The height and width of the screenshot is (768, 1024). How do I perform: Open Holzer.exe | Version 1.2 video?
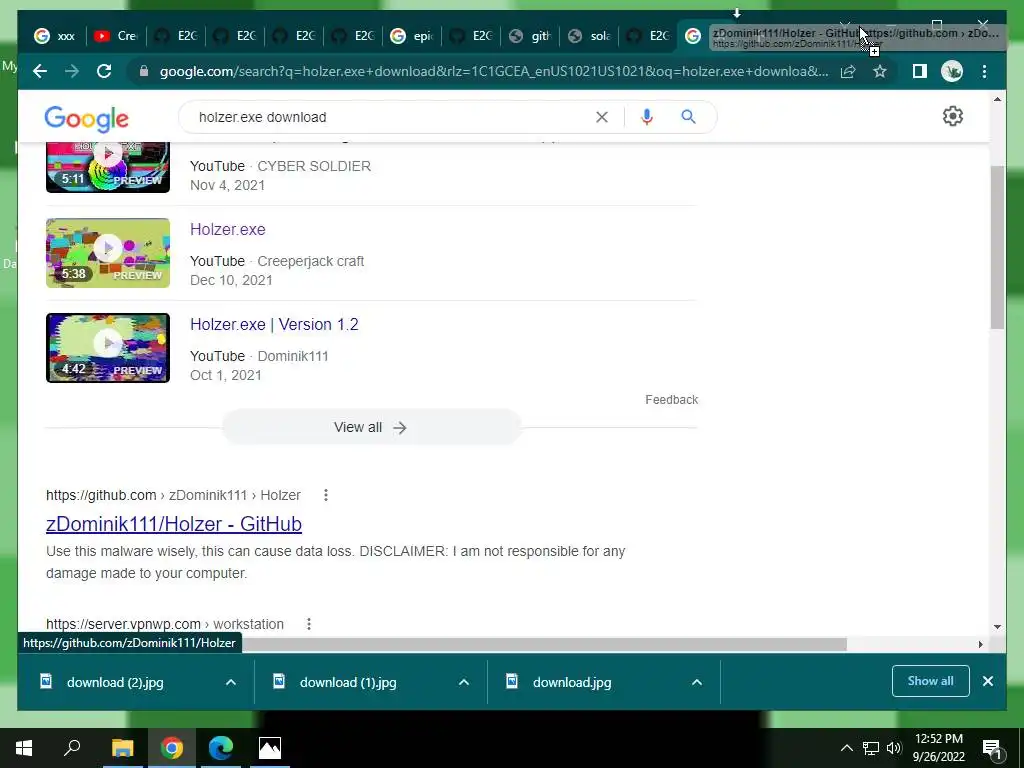point(274,325)
